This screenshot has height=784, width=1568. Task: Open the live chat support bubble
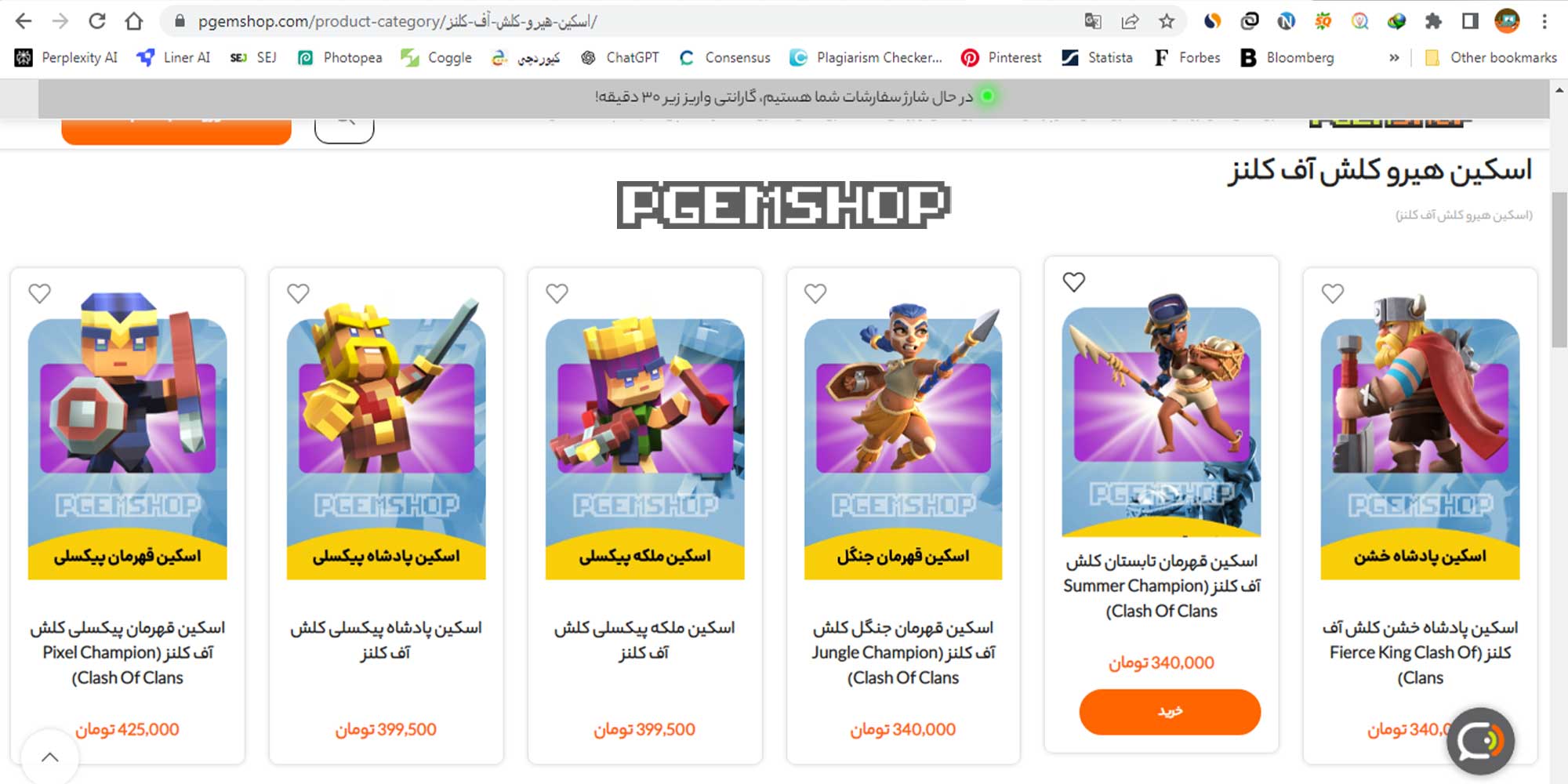[x=1480, y=741]
